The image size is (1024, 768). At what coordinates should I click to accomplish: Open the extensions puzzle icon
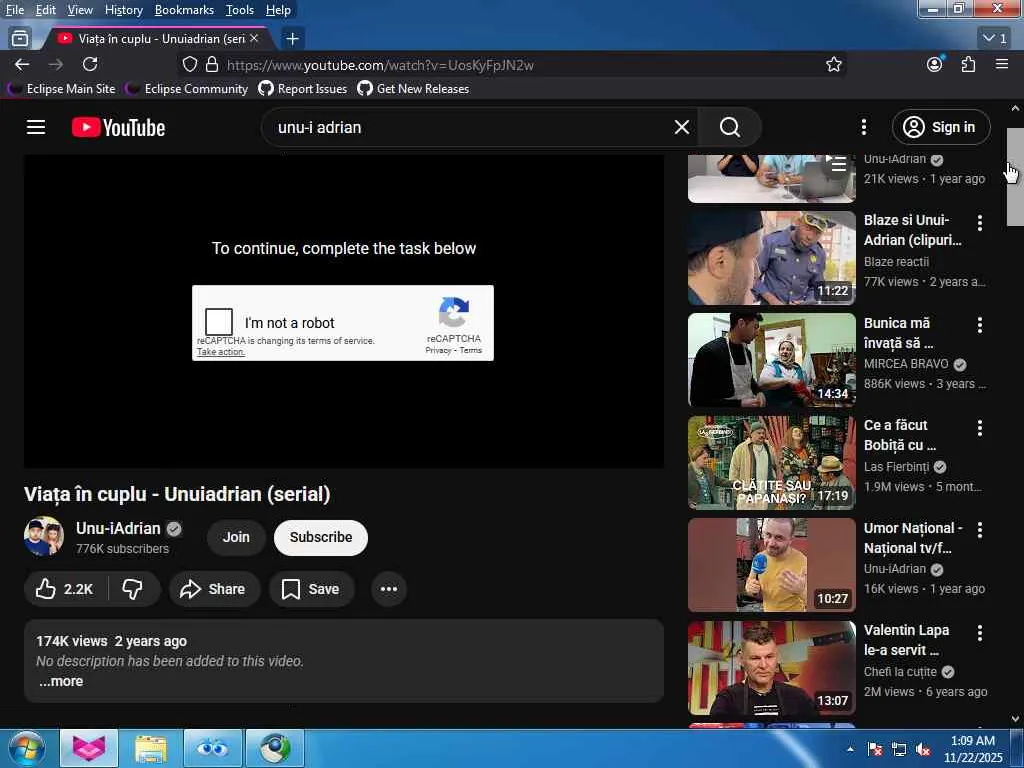pos(968,65)
